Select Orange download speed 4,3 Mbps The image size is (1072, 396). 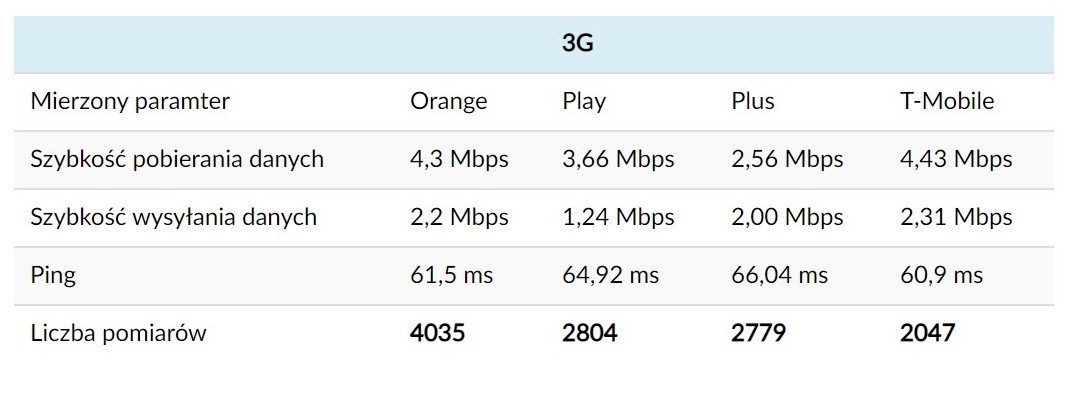tap(459, 159)
